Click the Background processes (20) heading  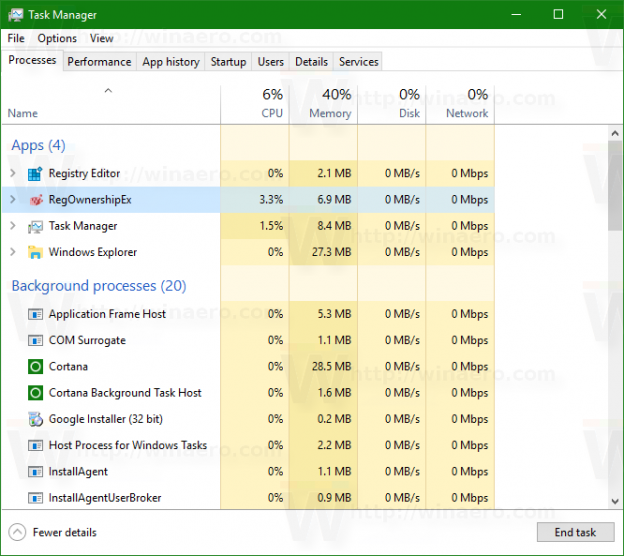tap(99, 286)
